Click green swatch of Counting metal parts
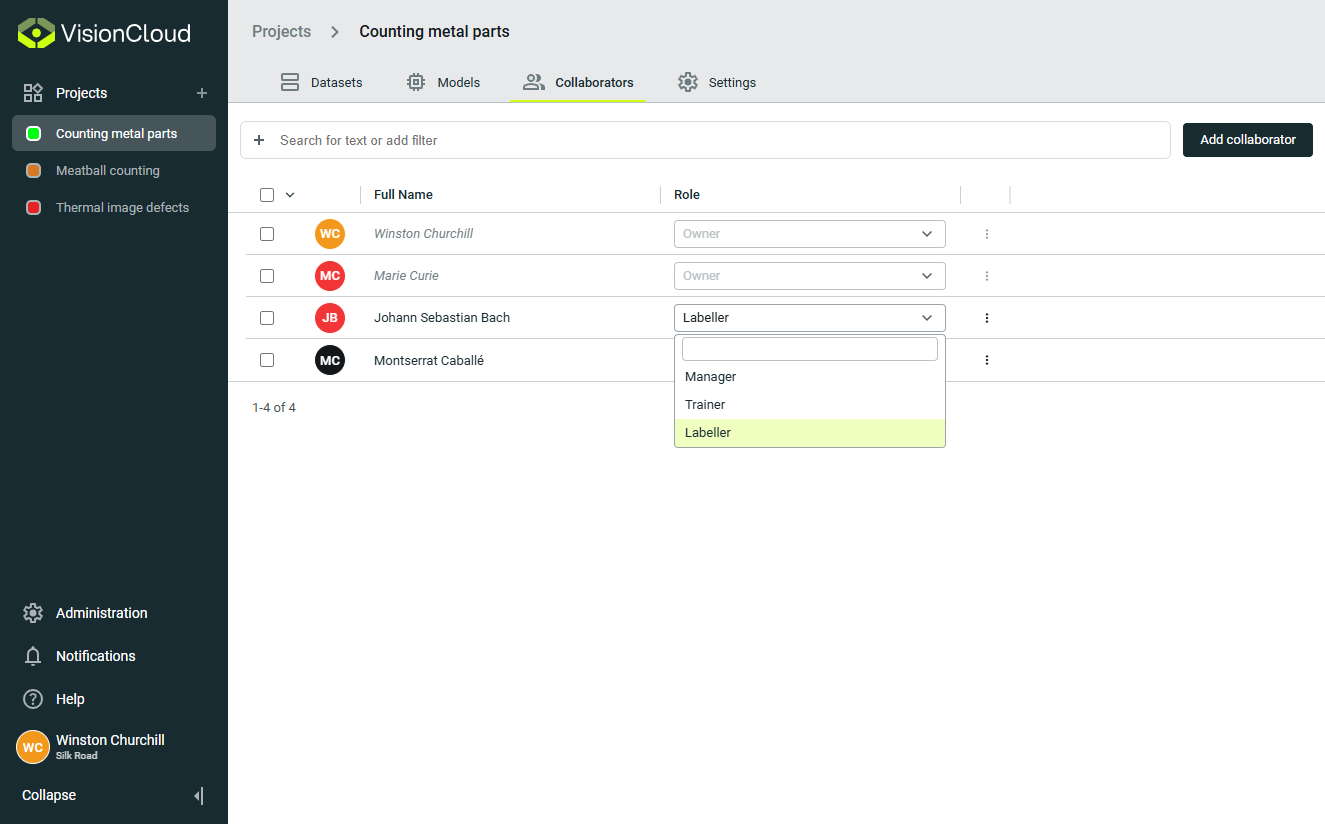This screenshot has width=1325, height=824. tap(33, 134)
